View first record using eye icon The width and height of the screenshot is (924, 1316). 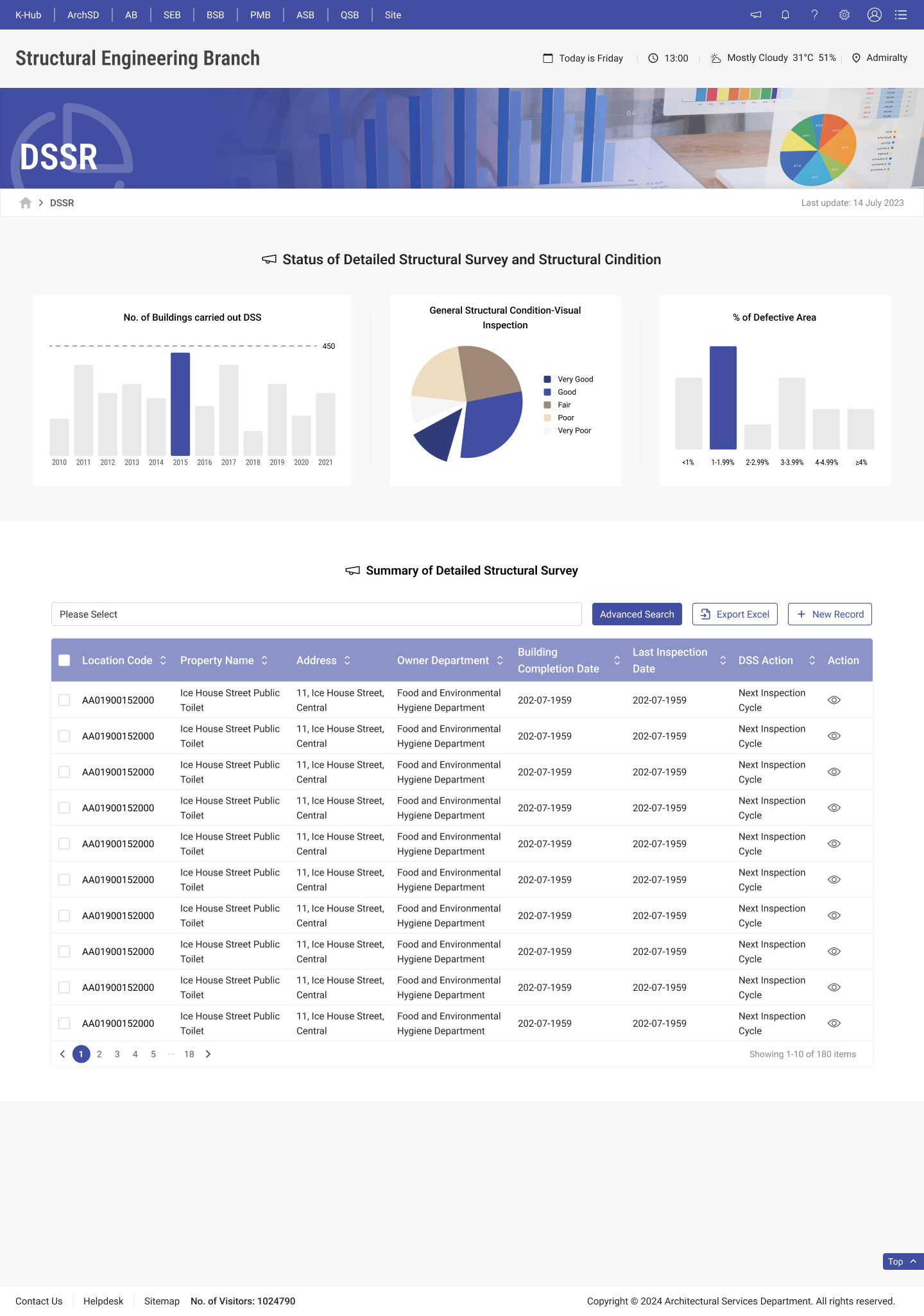click(x=834, y=700)
